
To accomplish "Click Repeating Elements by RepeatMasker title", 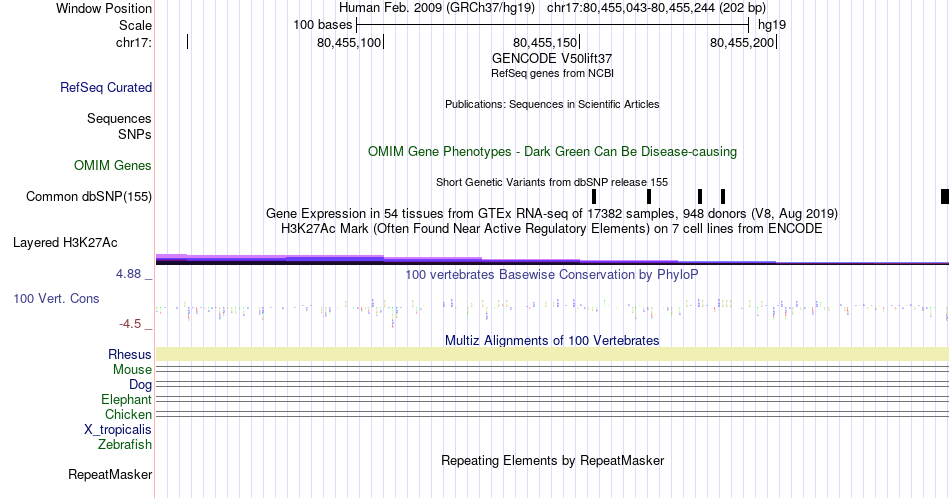I will tap(552, 460).
